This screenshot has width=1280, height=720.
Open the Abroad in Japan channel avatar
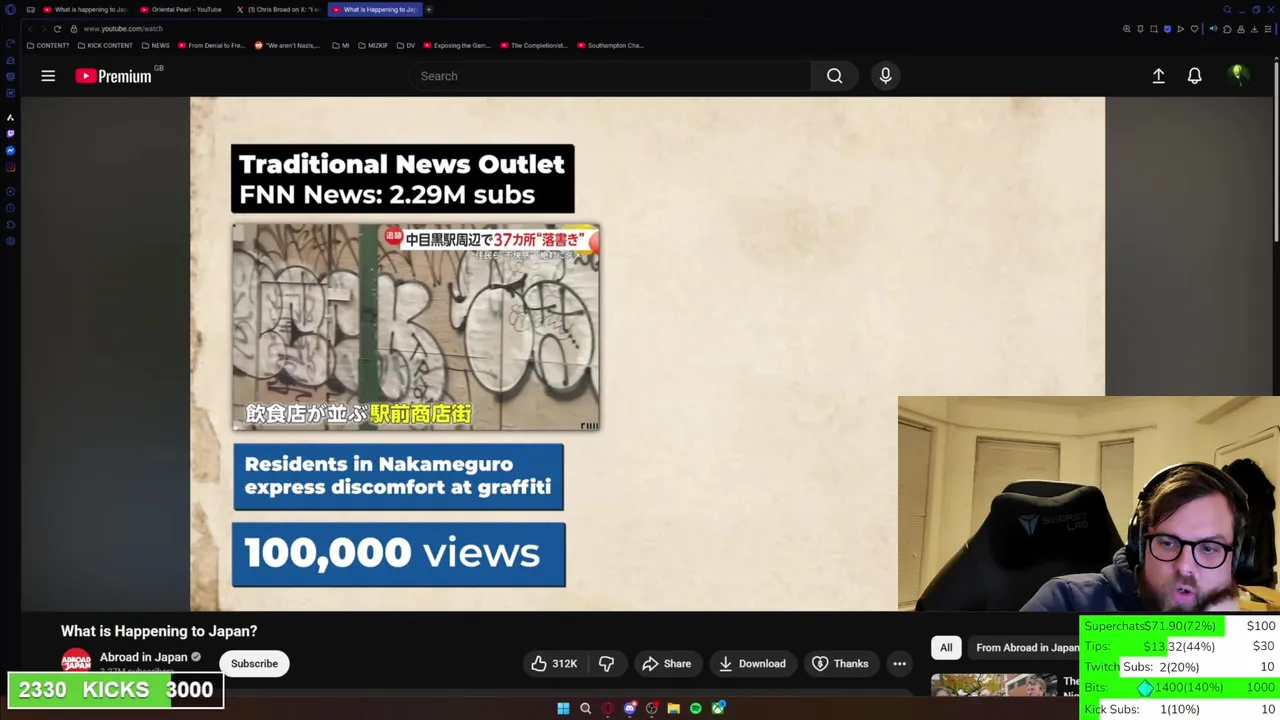[x=76, y=662]
